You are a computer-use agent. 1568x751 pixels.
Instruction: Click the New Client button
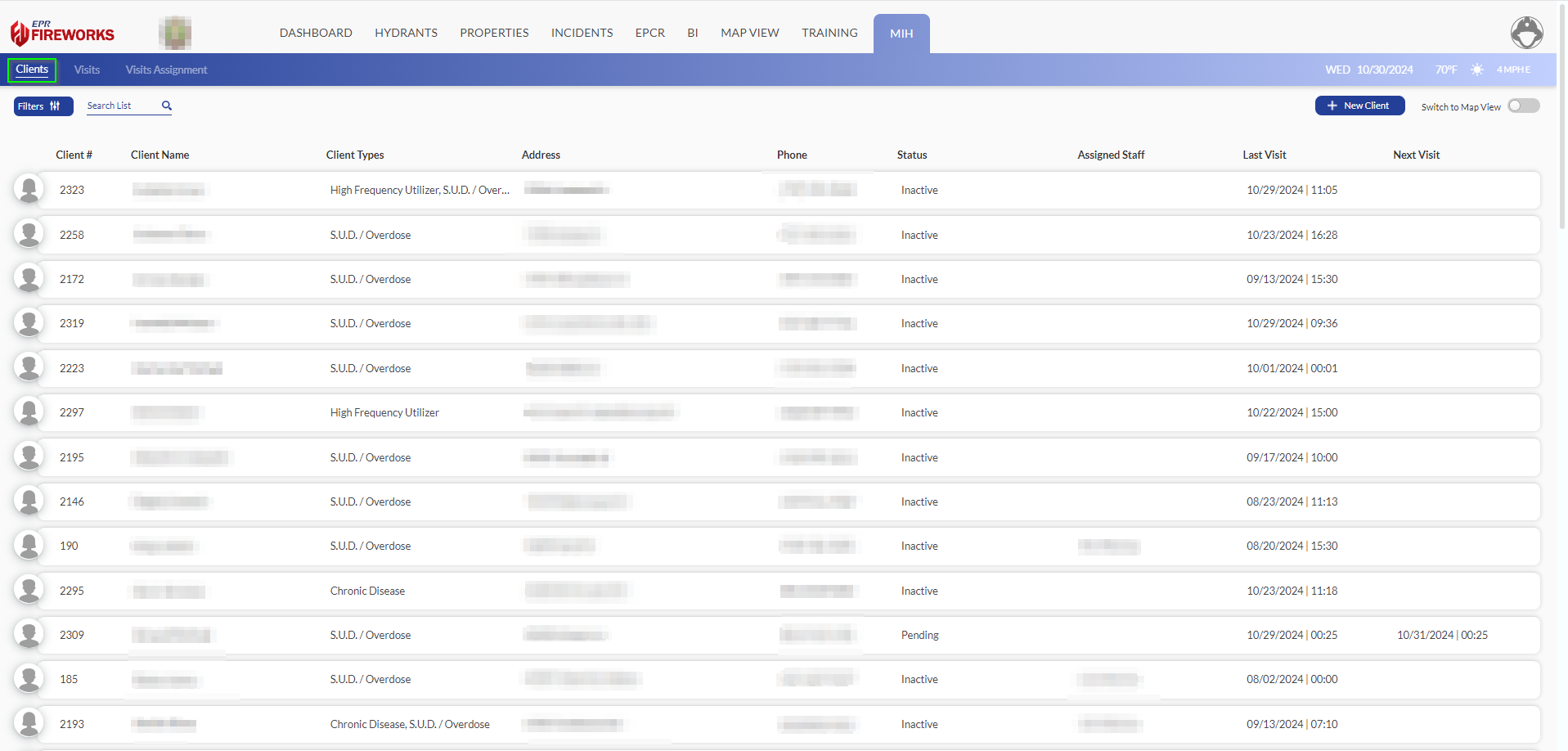point(1359,106)
